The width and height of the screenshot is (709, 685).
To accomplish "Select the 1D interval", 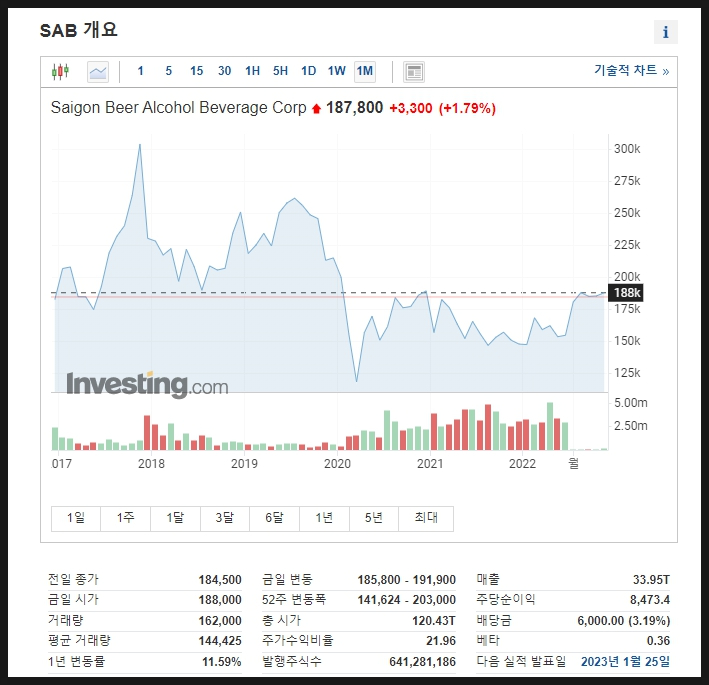I will point(308,71).
